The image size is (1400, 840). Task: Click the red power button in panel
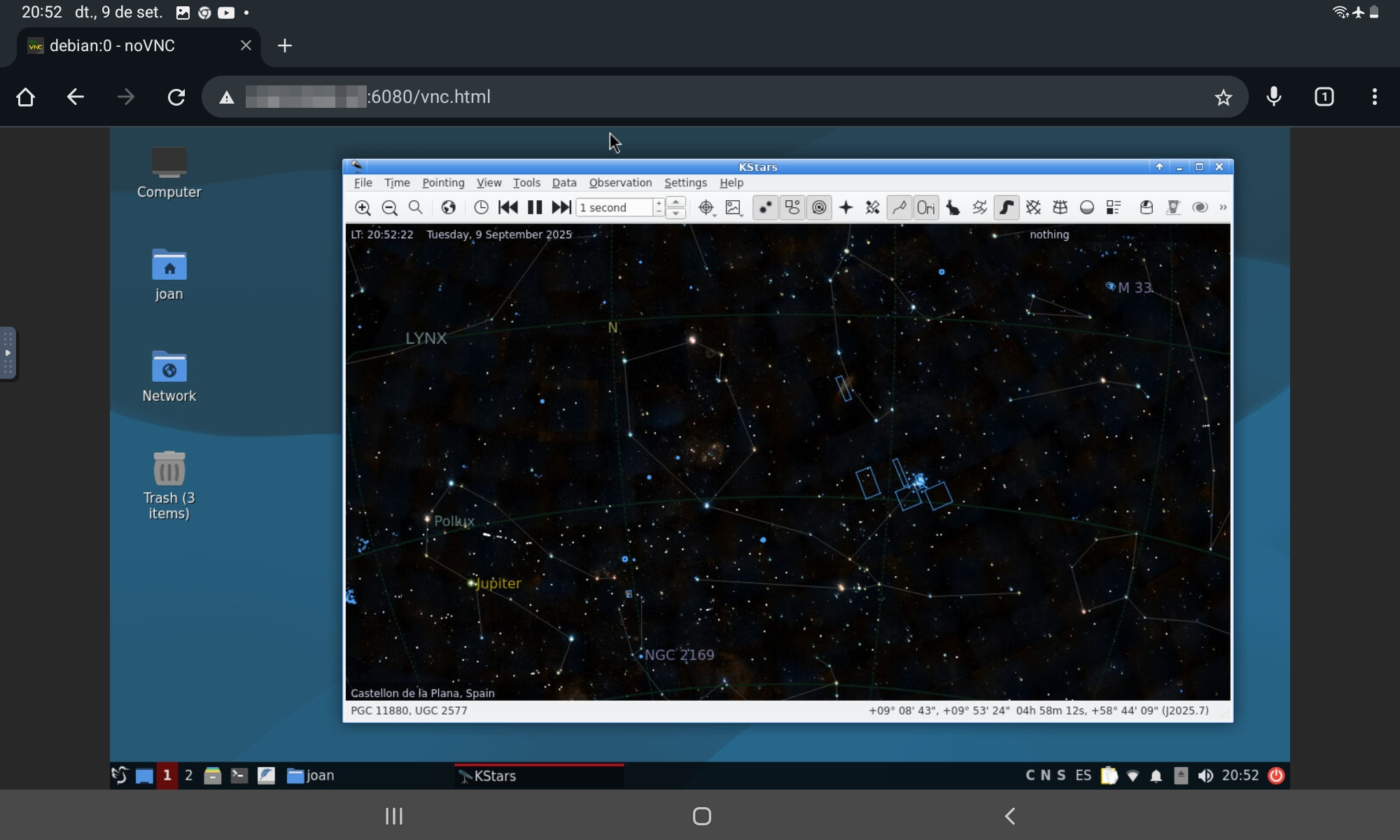point(1276,776)
